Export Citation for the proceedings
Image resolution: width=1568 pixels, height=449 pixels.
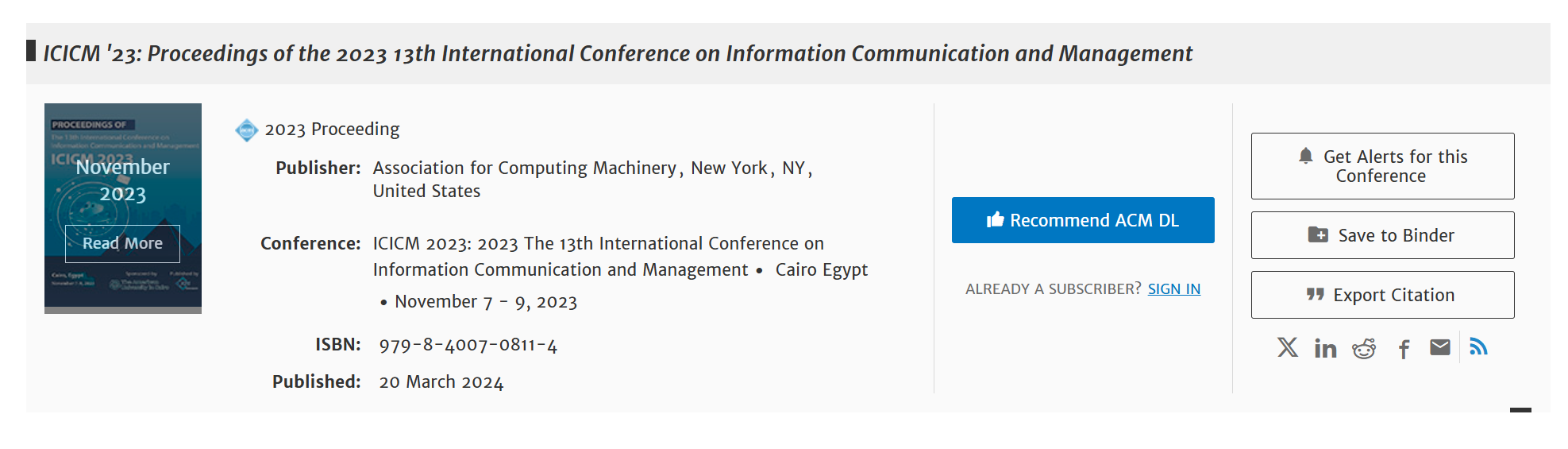(x=1382, y=295)
